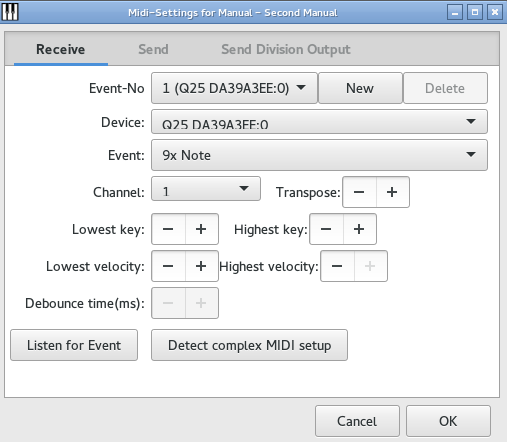Lower the Lowest velocity with minus
Viewport: 507px width, 442px height.
[x=168, y=266]
